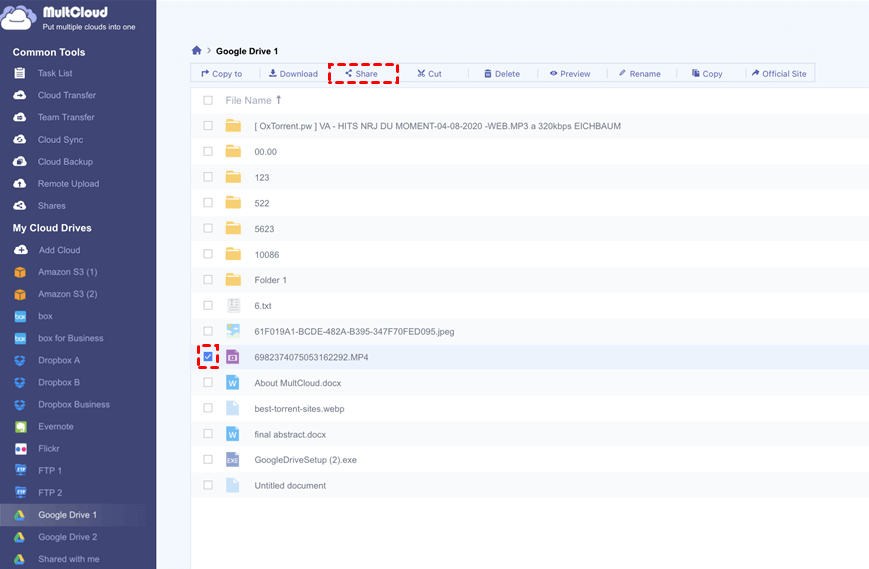Click Copy in toolbar
The width and height of the screenshot is (869, 569).
click(707, 74)
